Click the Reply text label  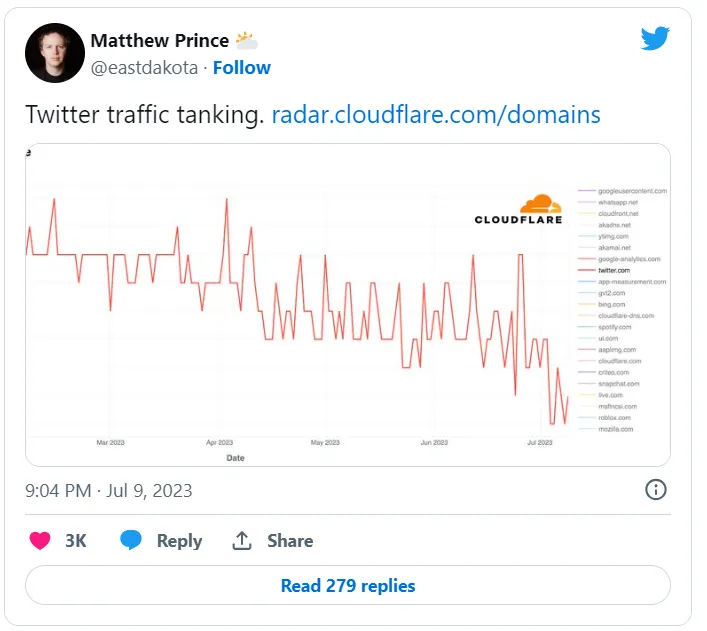click(x=179, y=541)
